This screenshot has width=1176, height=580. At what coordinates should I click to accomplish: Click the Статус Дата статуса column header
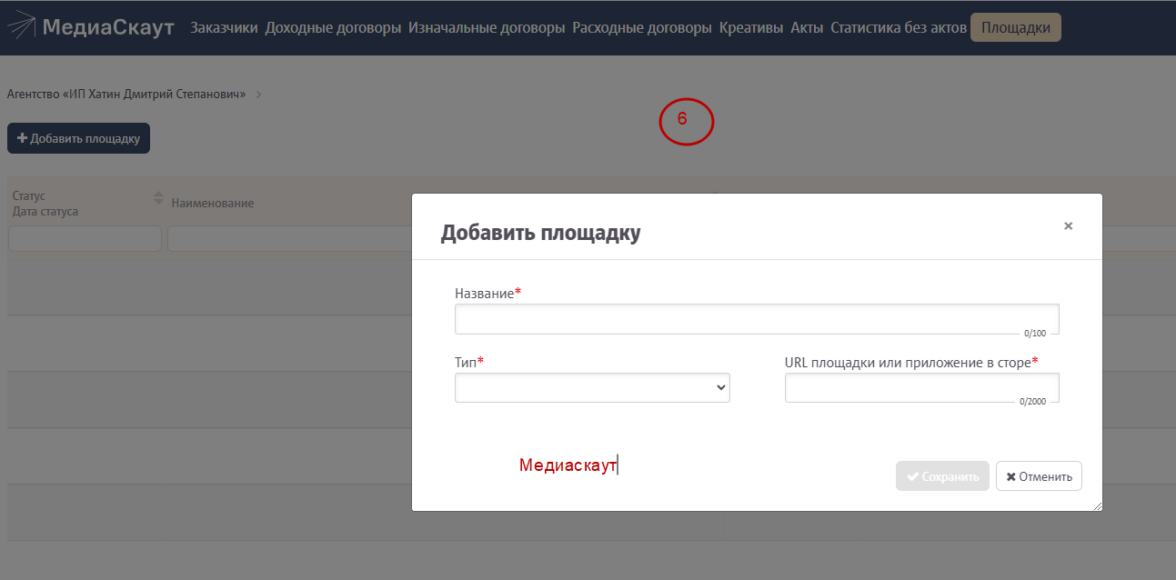tap(45, 203)
